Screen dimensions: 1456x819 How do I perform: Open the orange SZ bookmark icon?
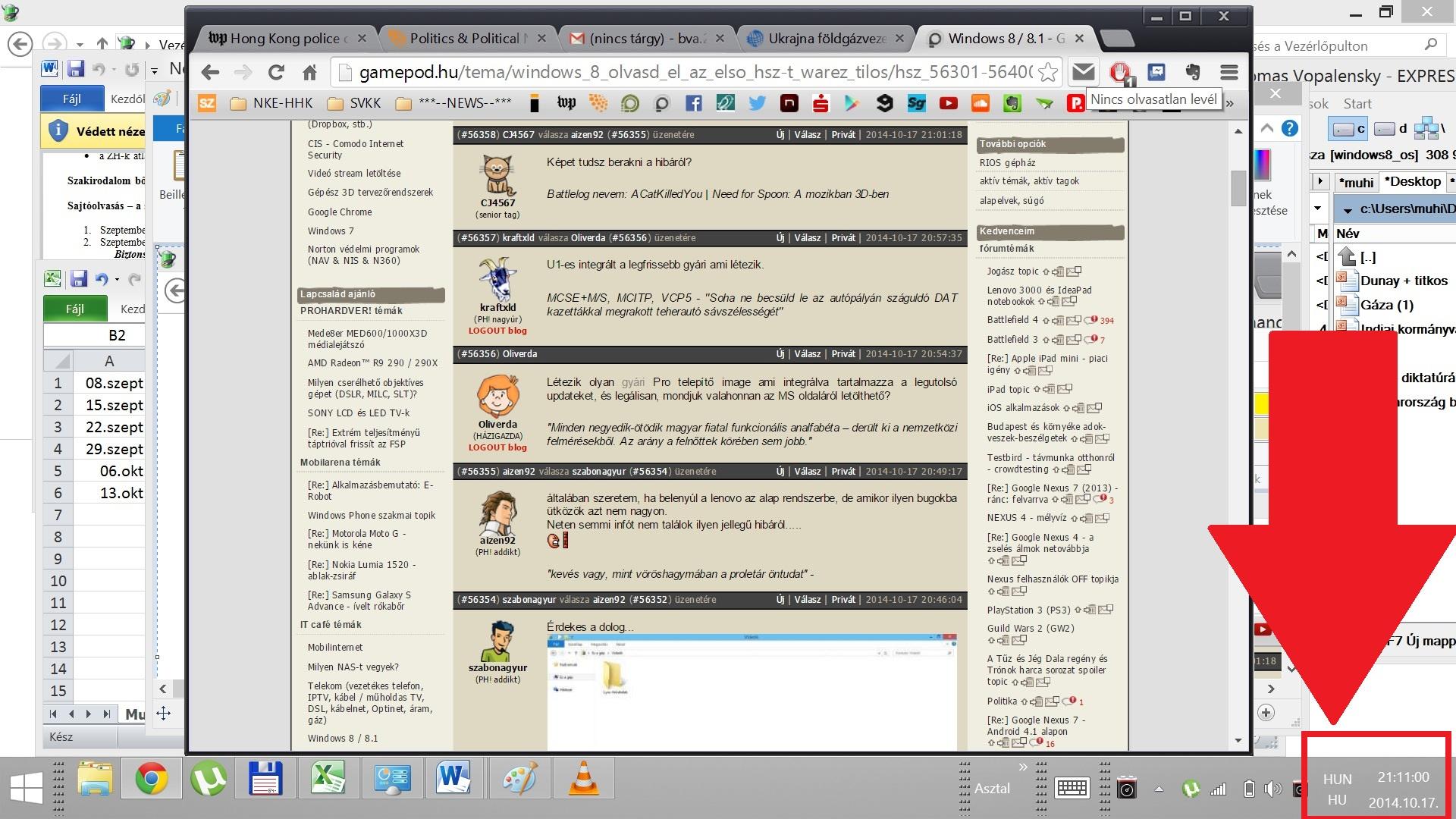207,102
